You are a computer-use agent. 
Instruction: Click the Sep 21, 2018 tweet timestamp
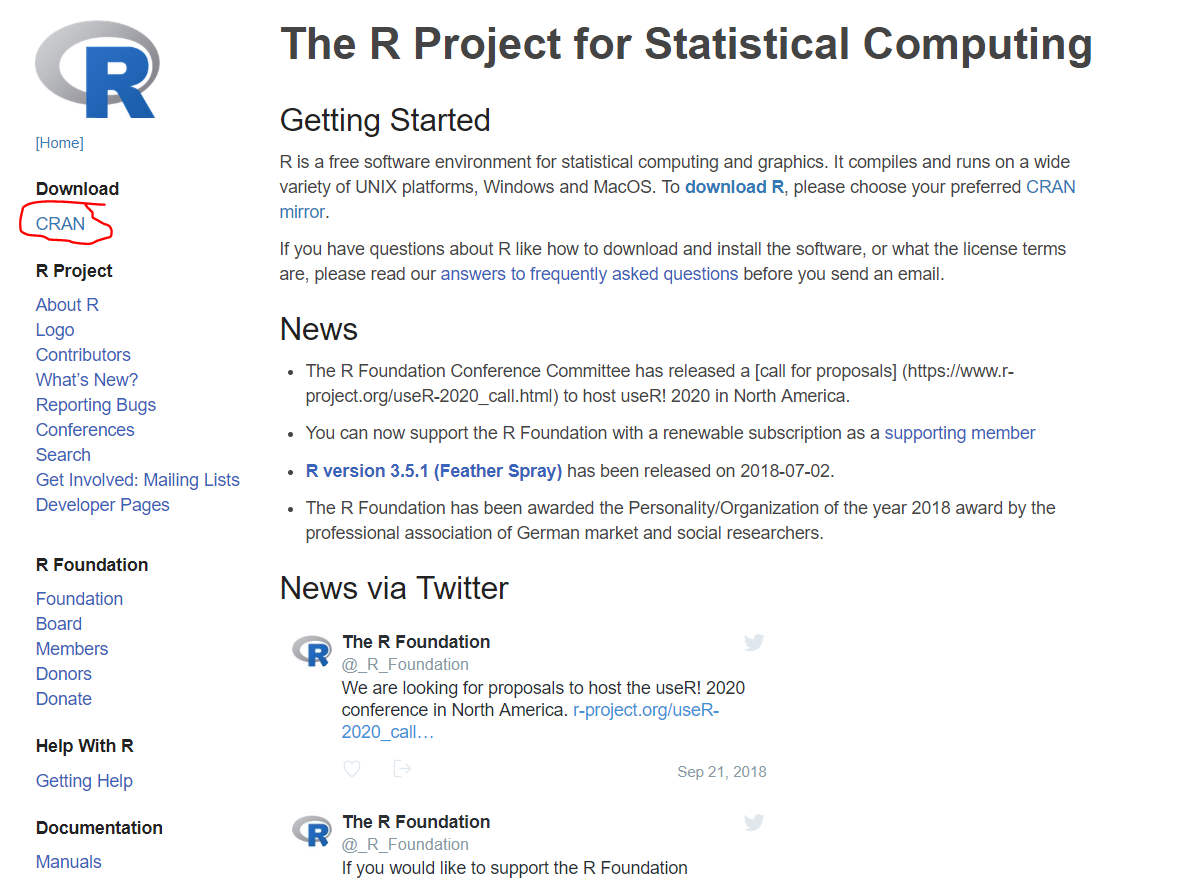pos(722,772)
